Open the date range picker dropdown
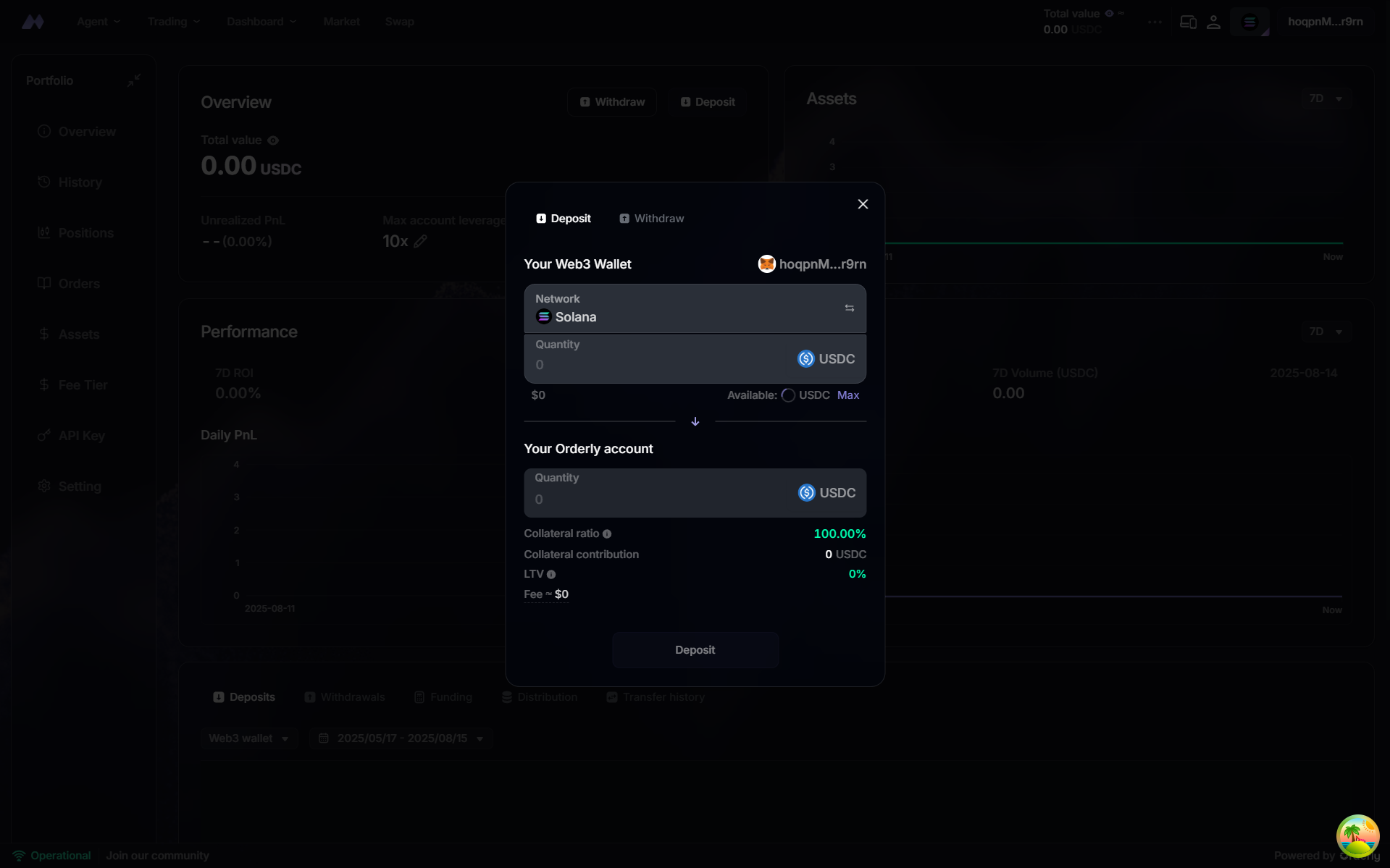 click(x=401, y=738)
